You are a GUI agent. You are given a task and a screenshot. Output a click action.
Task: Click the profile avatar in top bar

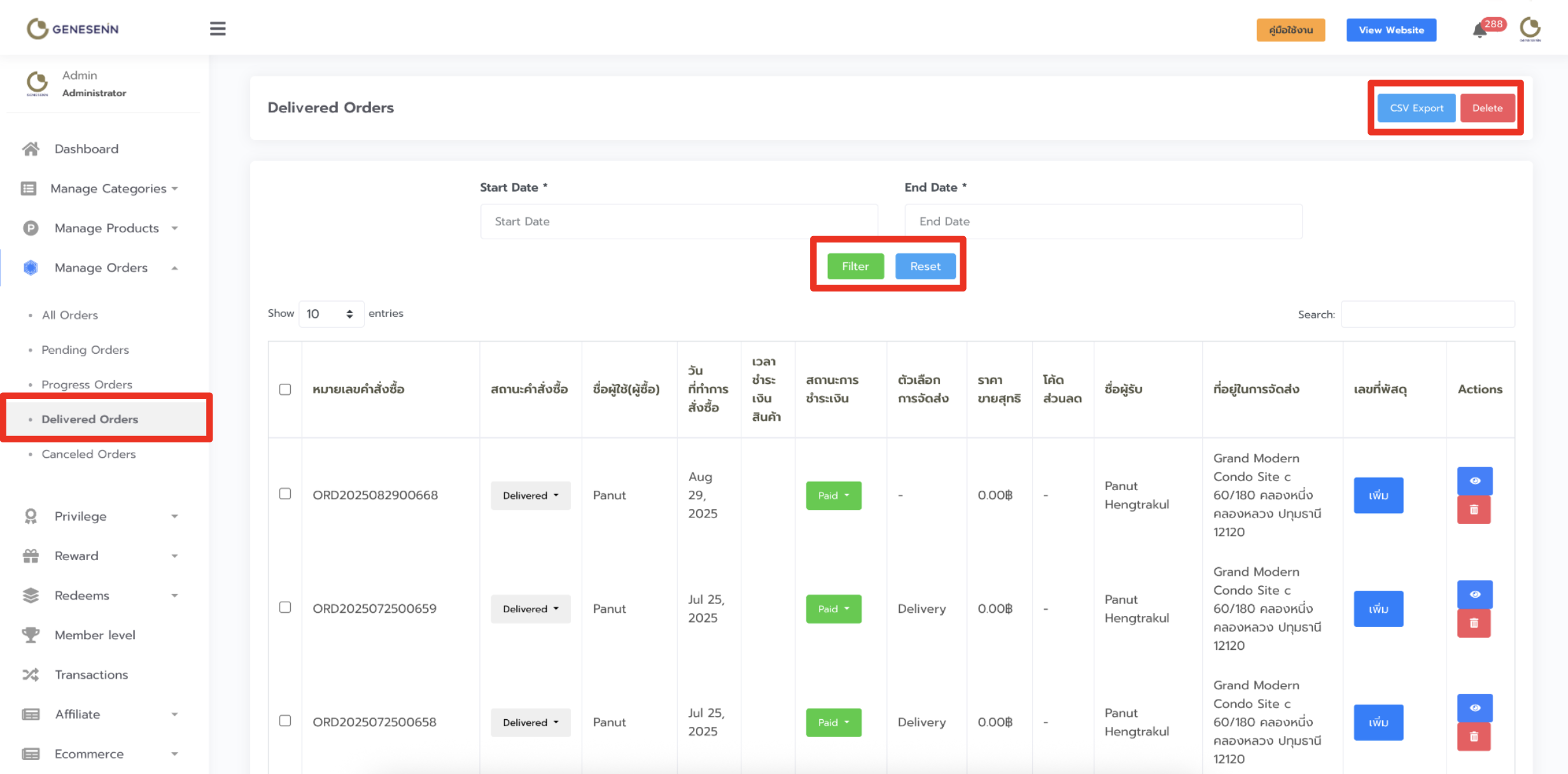pyautogui.click(x=1530, y=29)
